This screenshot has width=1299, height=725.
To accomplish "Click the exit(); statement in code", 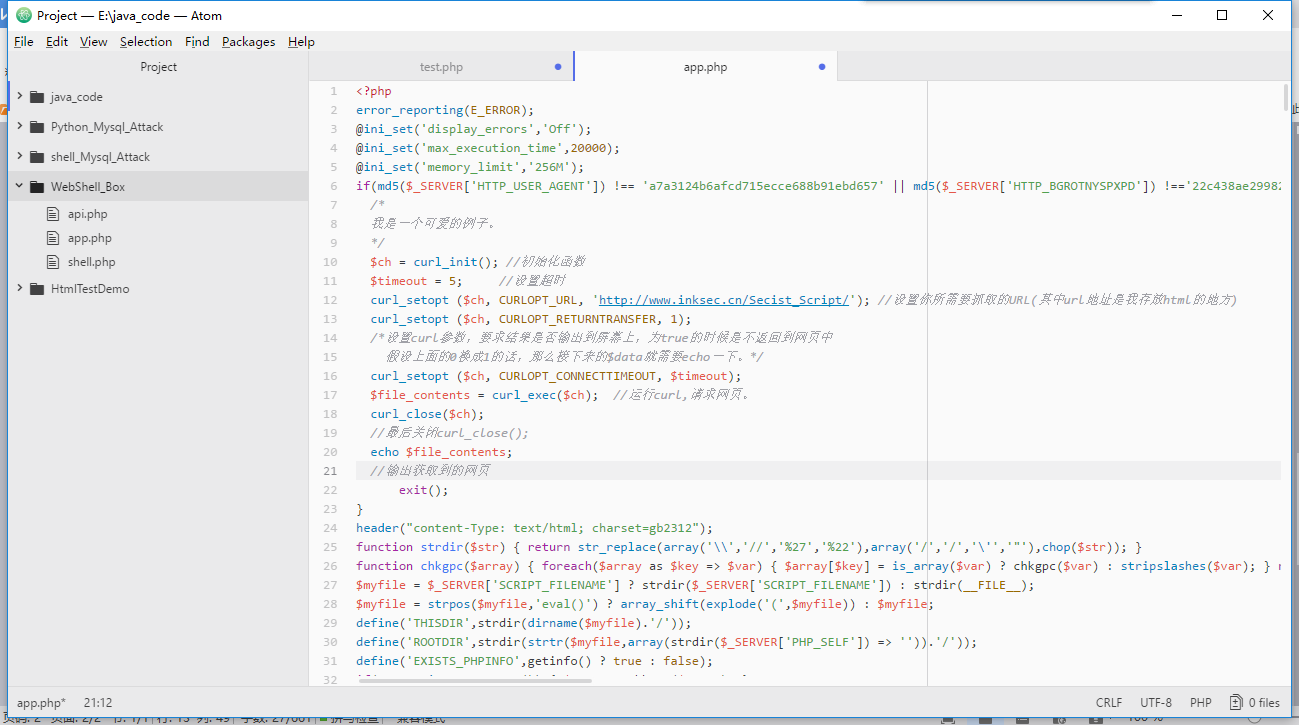I will pyautogui.click(x=424, y=490).
